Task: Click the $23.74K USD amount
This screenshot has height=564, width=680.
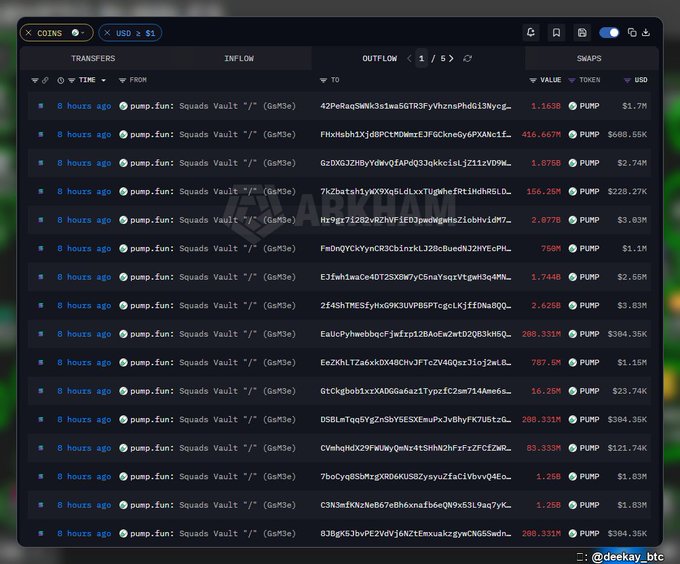Action: pyautogui.click(x=629, y=391)
